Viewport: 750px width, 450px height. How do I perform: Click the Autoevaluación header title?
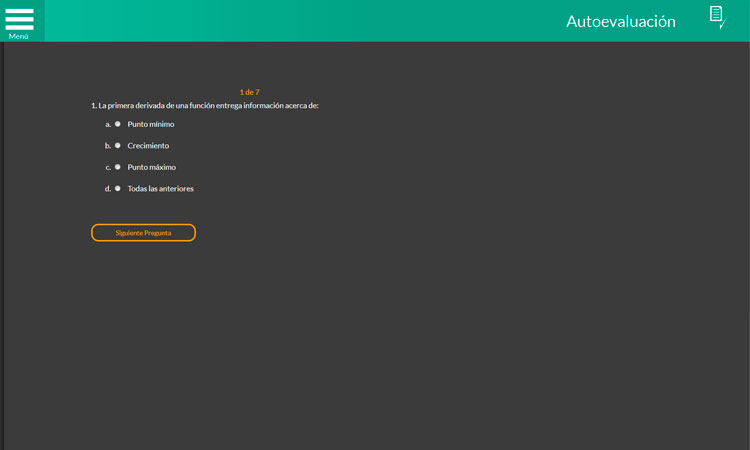(620, 21)
